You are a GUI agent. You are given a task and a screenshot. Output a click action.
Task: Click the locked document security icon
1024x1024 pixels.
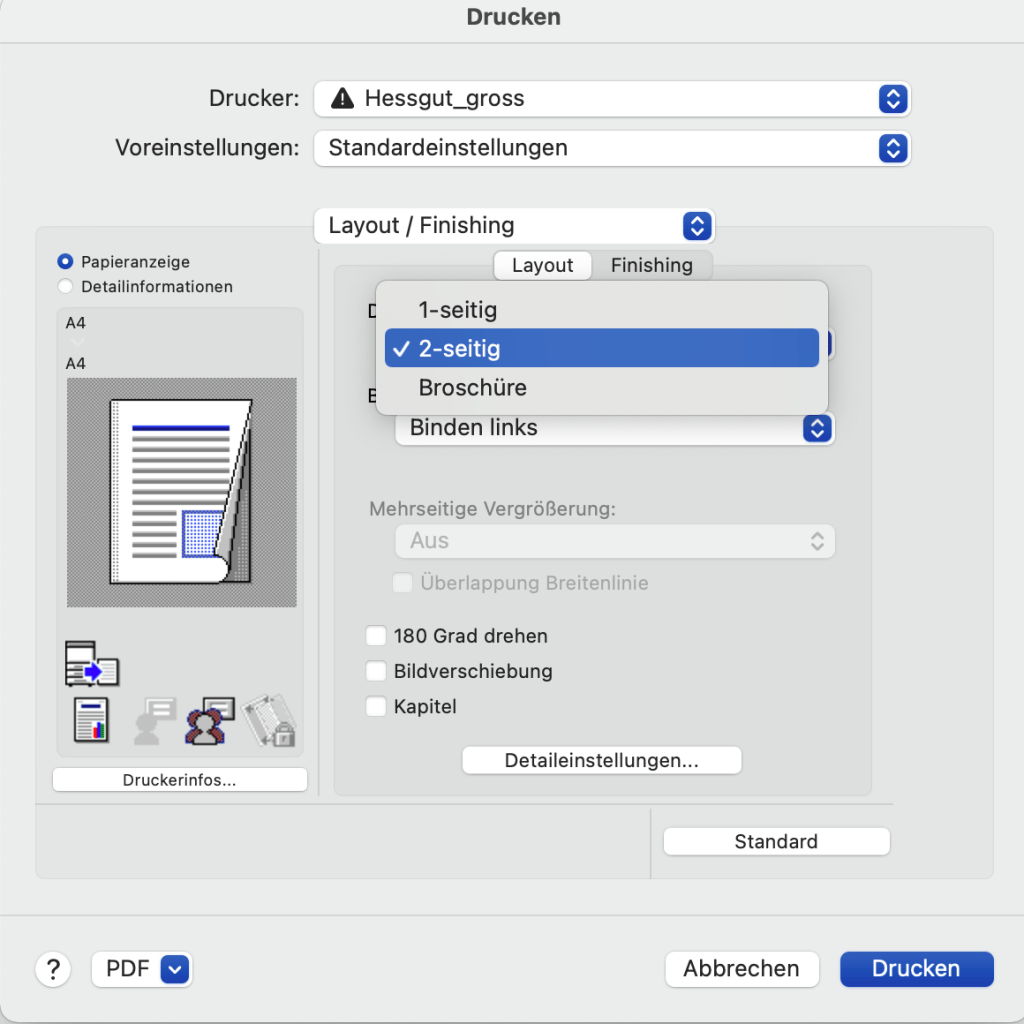pyautogui.click(x=268, y=720)
